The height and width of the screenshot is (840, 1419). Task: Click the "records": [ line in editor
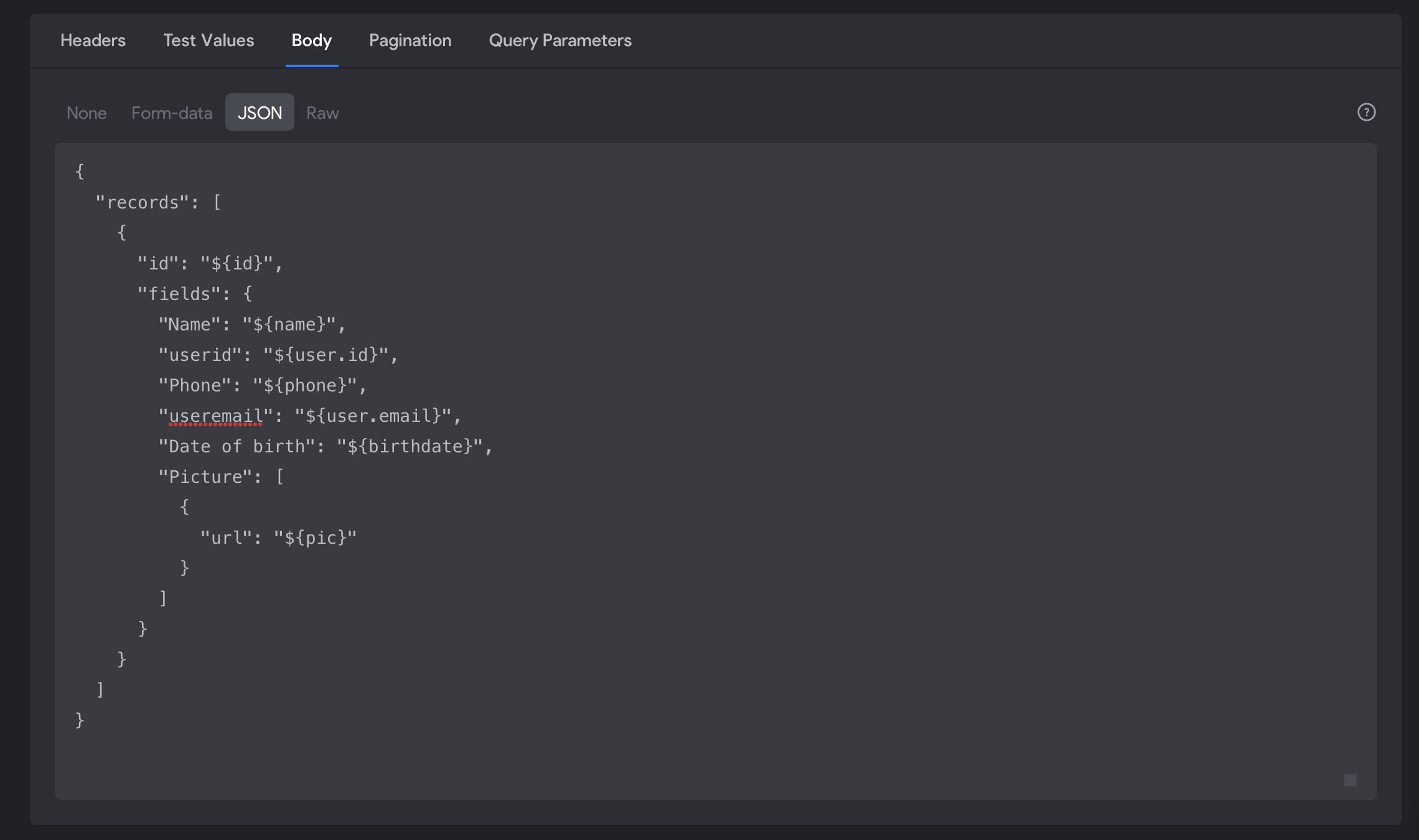click(158, 202)
